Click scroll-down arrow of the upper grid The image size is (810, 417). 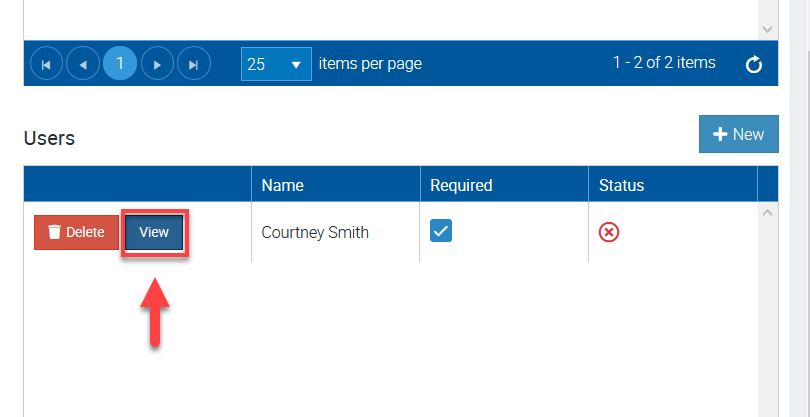coord(768,30)
